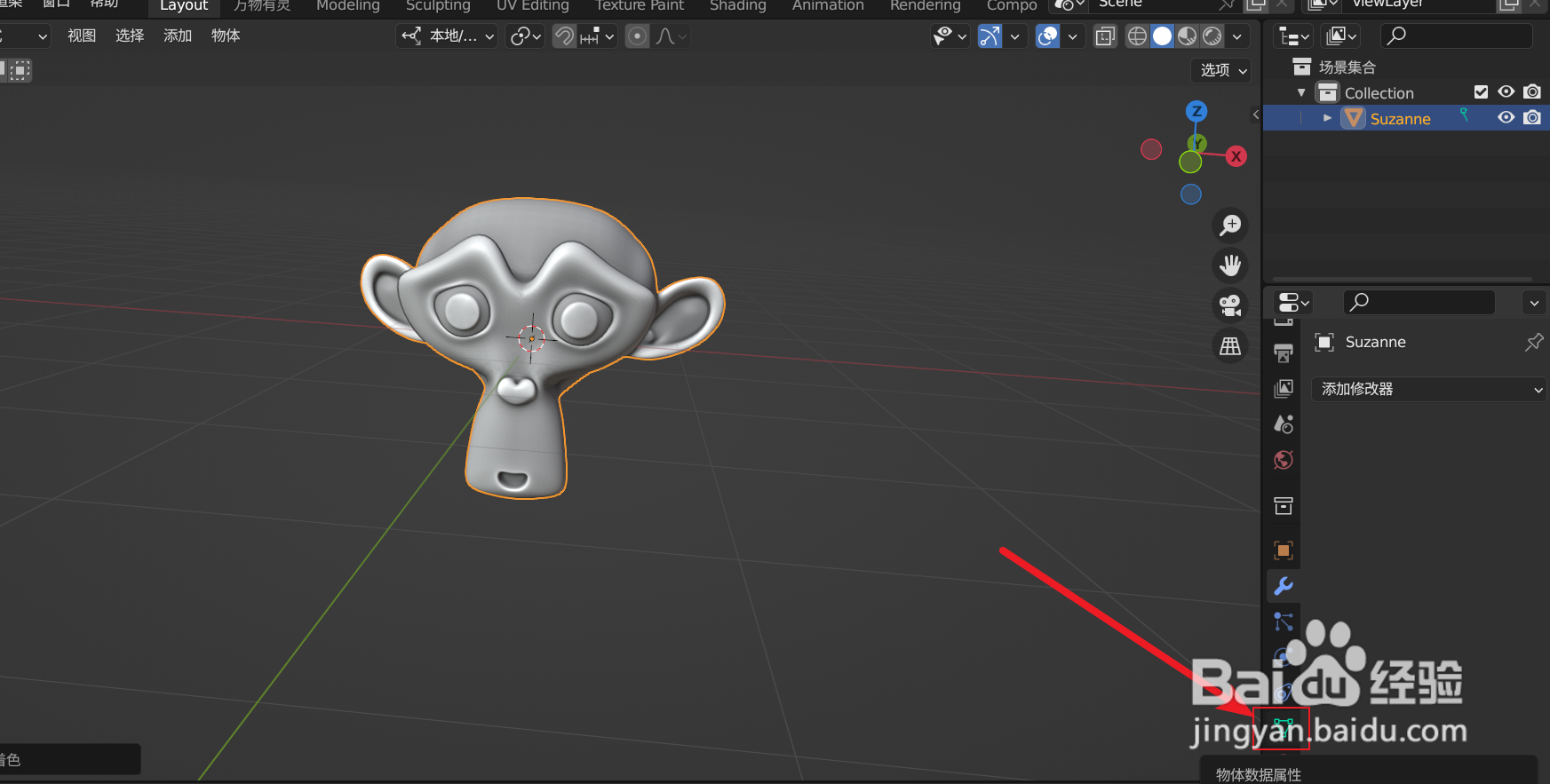This screenshot has height=784, width=1550.
Task: Toggle perspective/orthographic grid icon
Action: [1230, 346]
